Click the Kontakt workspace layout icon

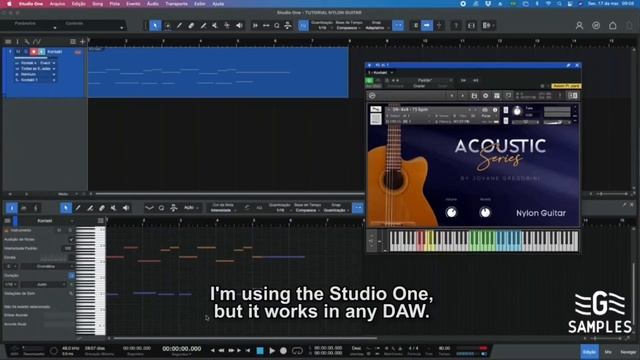tap(497, 96)
